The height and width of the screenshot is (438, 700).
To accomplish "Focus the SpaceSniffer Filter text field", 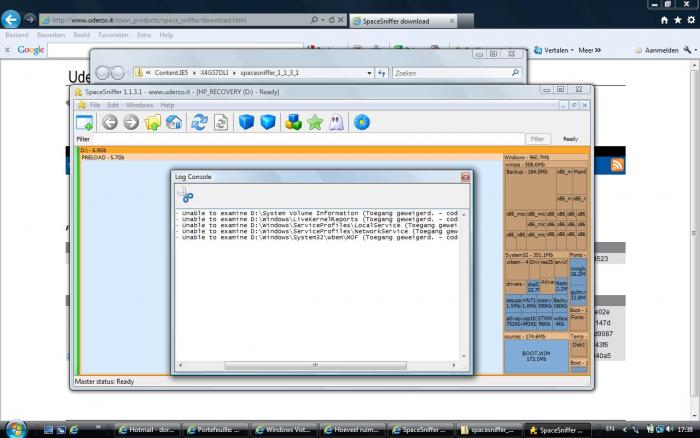I will [x=307, y=139].
